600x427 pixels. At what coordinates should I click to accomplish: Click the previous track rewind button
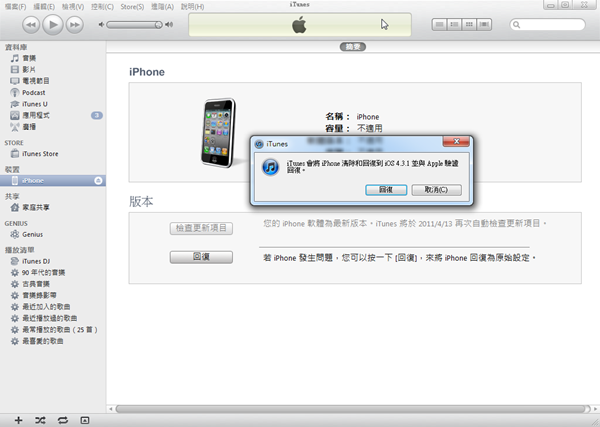tap(31, 25)
